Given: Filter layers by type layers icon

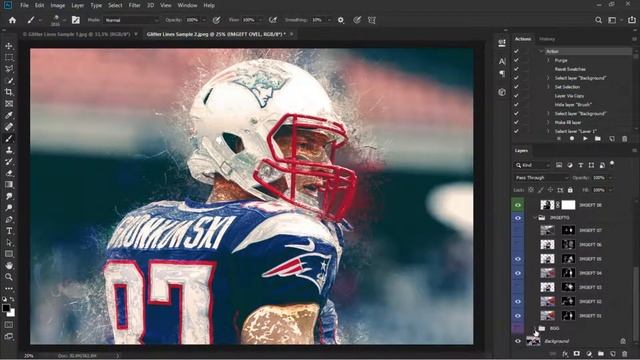Looking at the screenshot, I should tap(581, 165).
